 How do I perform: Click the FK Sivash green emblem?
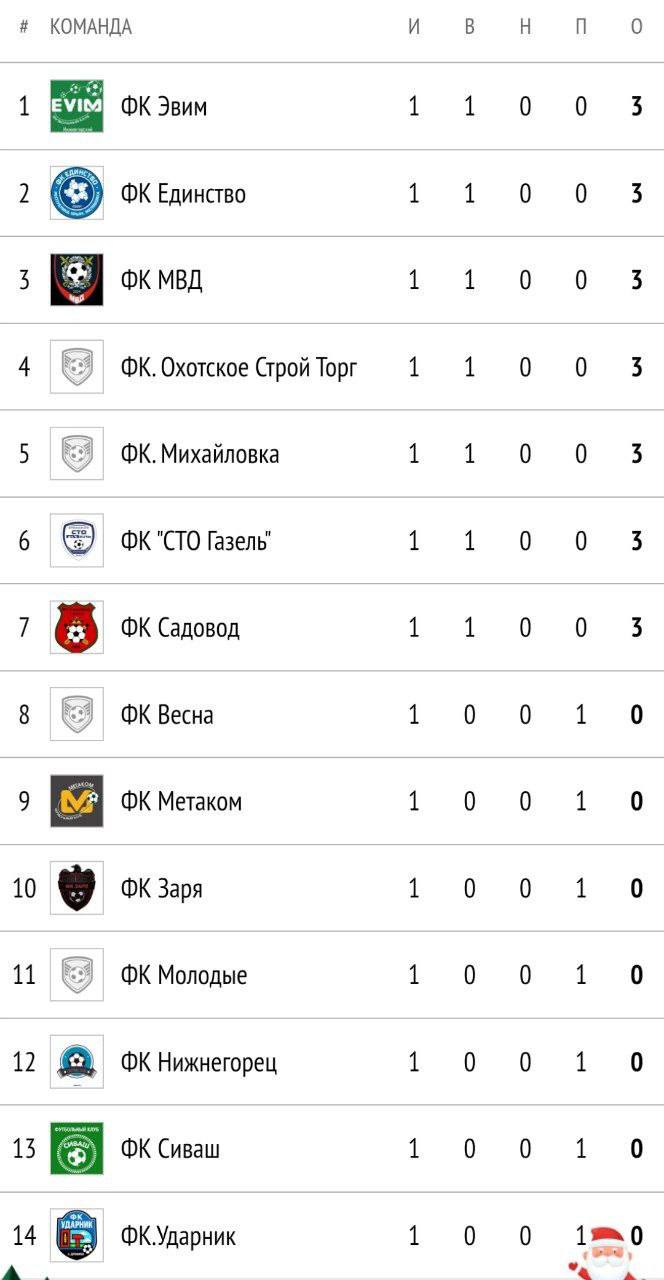coord(77,1149)
